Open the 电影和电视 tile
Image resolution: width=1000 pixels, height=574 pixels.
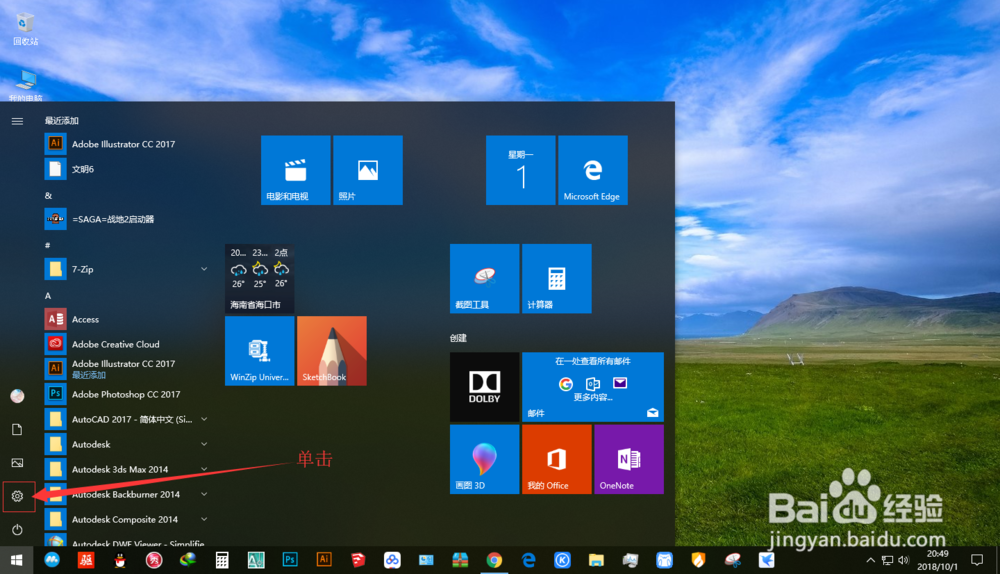[x=295, y=170]
